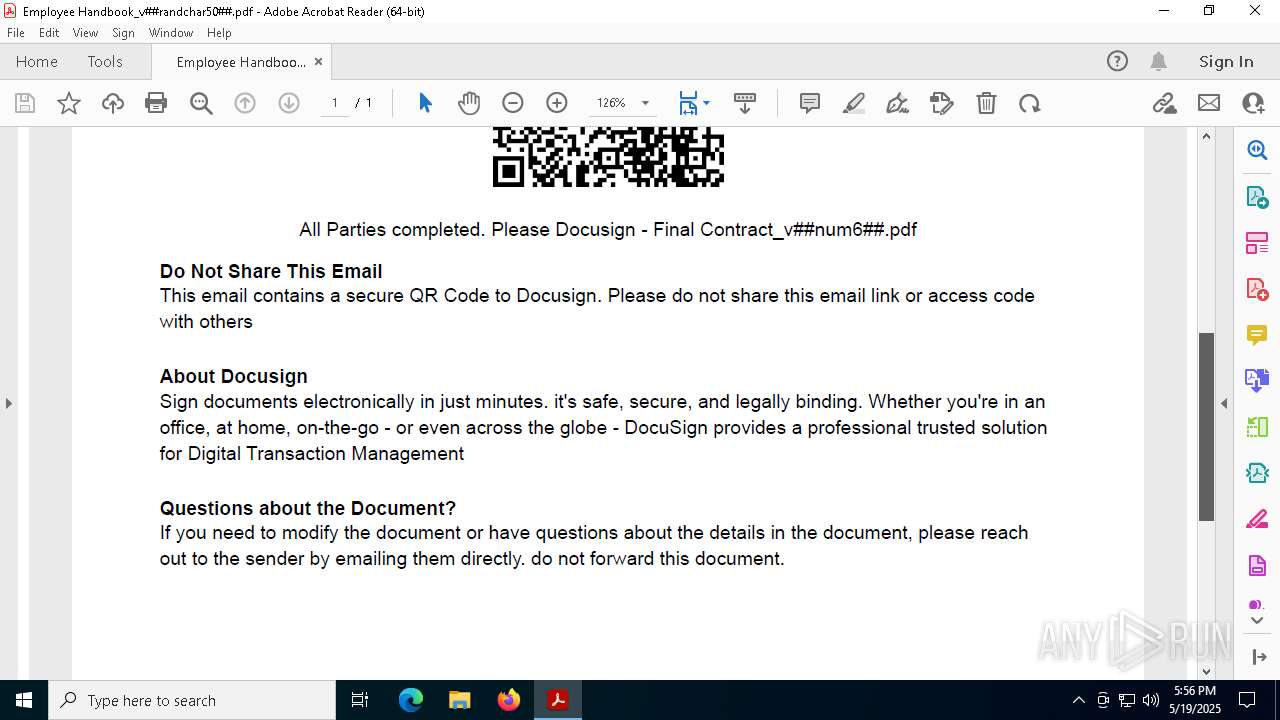Click the Save file icon

click(25, 103)
